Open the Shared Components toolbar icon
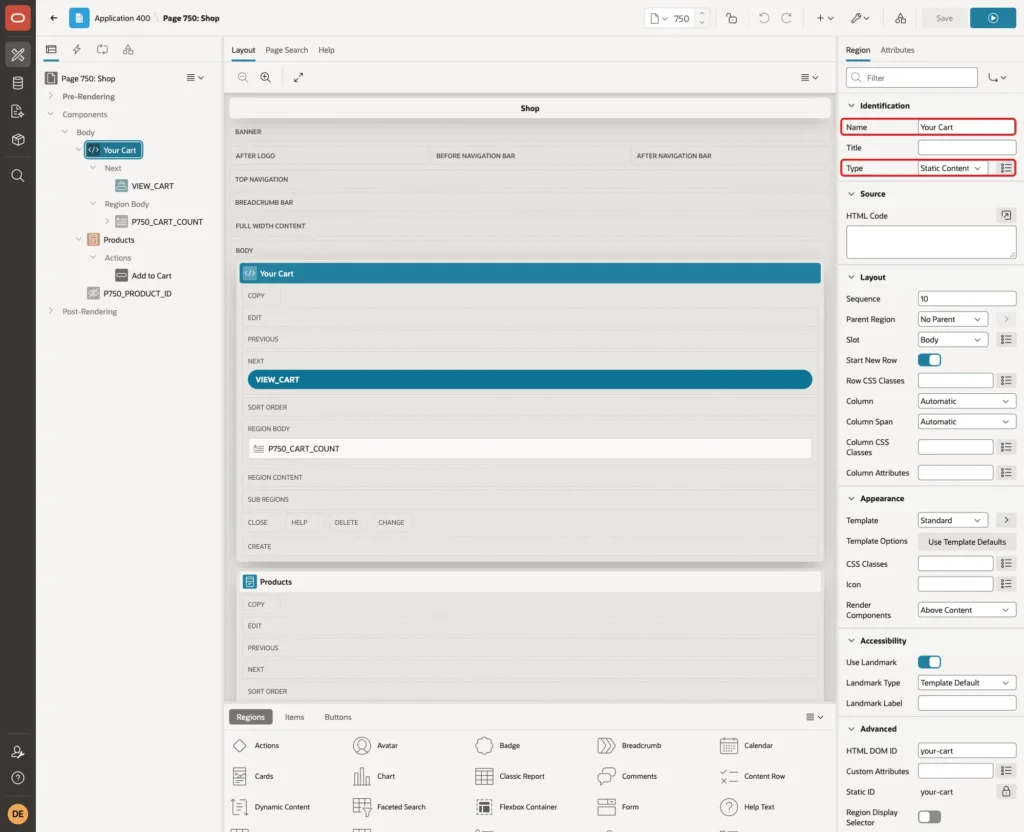The height and width of the screenshot is (832, 1024). point(900,18)
